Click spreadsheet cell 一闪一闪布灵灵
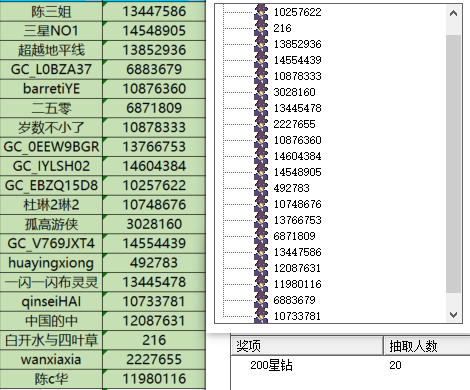Image resolution: width=470 pixels, height=390 pixels. point(51,282)
